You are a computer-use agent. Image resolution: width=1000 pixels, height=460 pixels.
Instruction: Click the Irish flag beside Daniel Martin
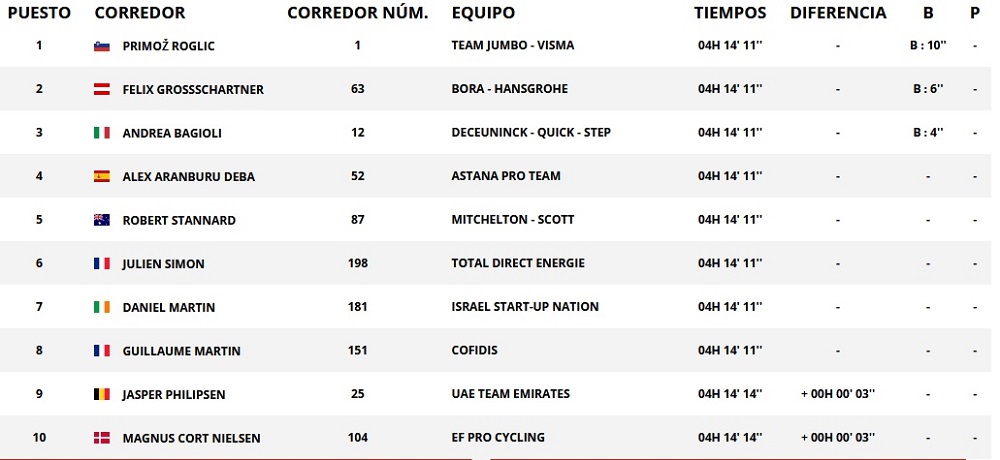[x=101, y=307]
